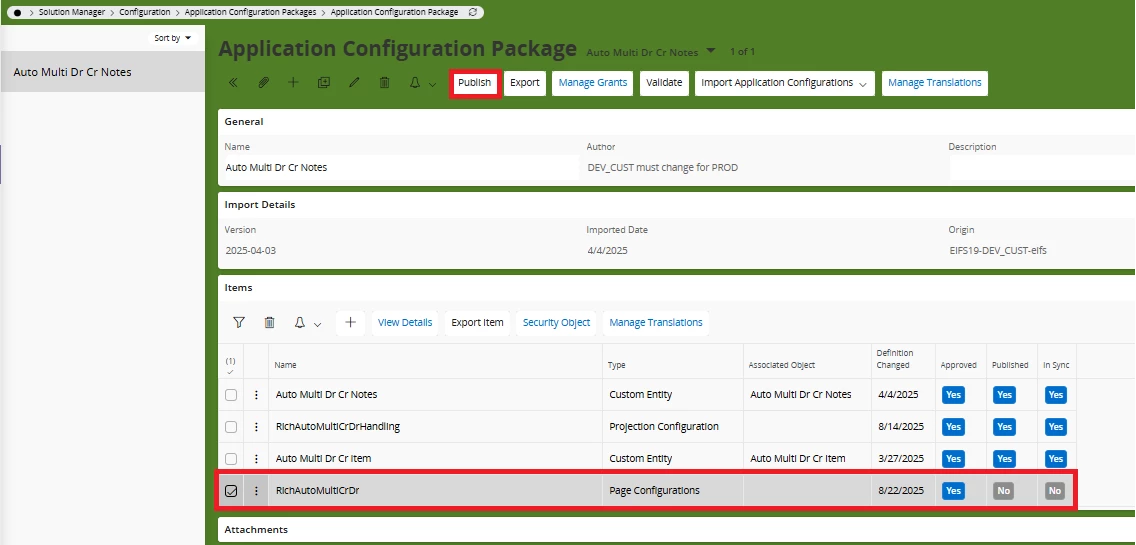Open Security Object
The image size is (1136, 545).
[556, 323]
